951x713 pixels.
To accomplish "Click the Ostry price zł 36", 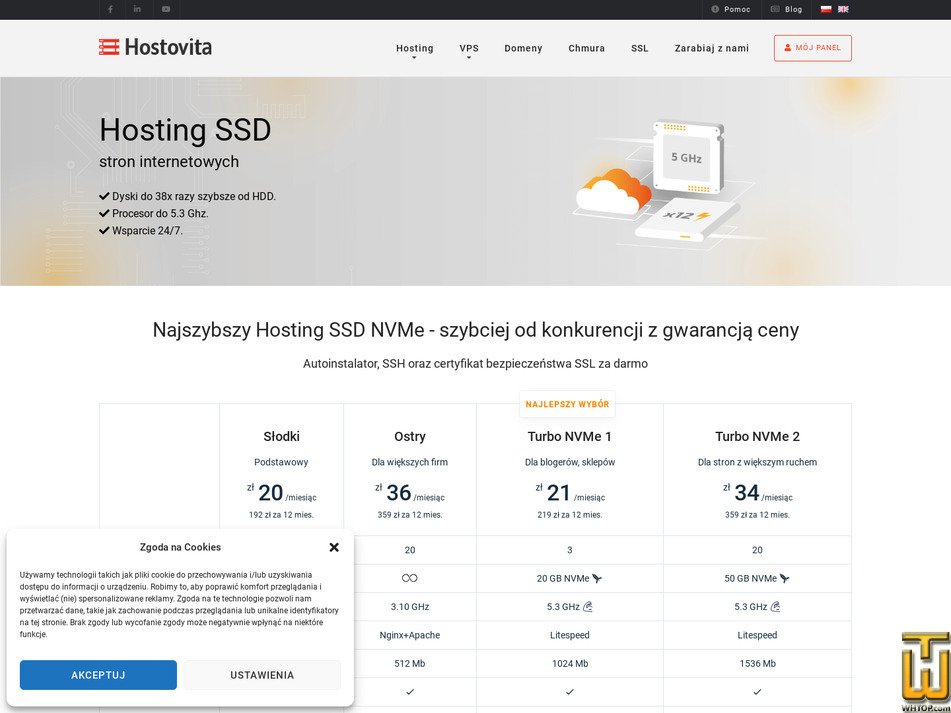I will click(410, 493).
